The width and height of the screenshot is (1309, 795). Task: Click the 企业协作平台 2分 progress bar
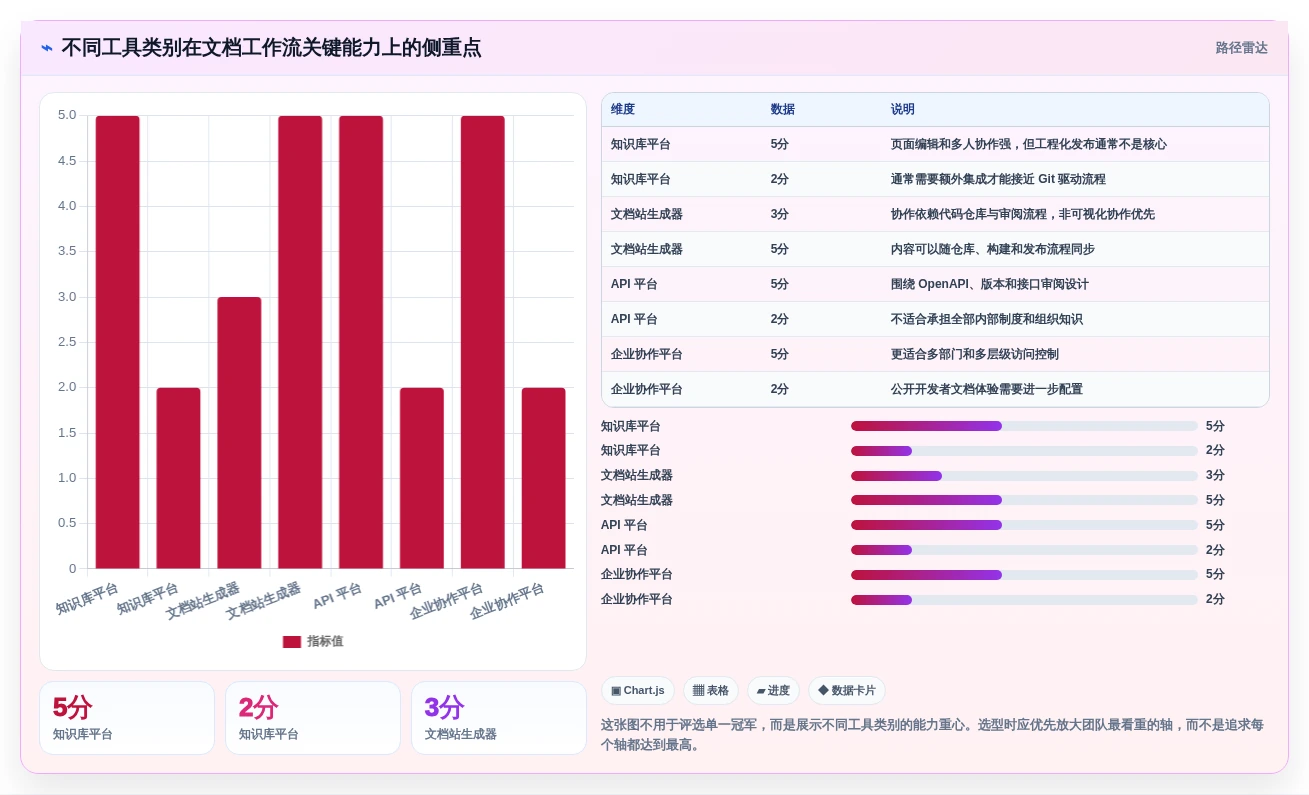[1024, 600]
